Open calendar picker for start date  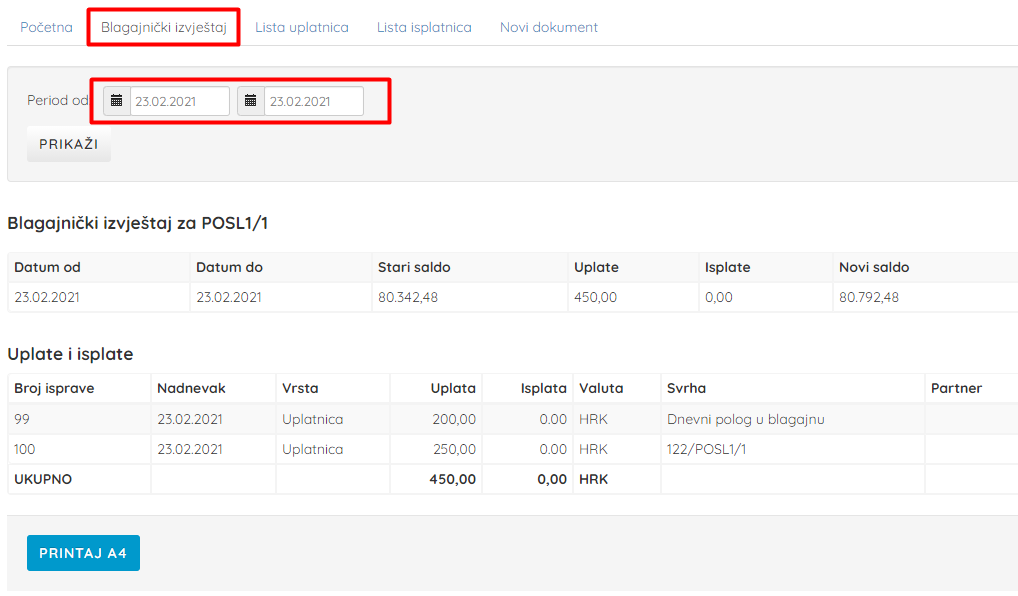(x=117, y=101)
